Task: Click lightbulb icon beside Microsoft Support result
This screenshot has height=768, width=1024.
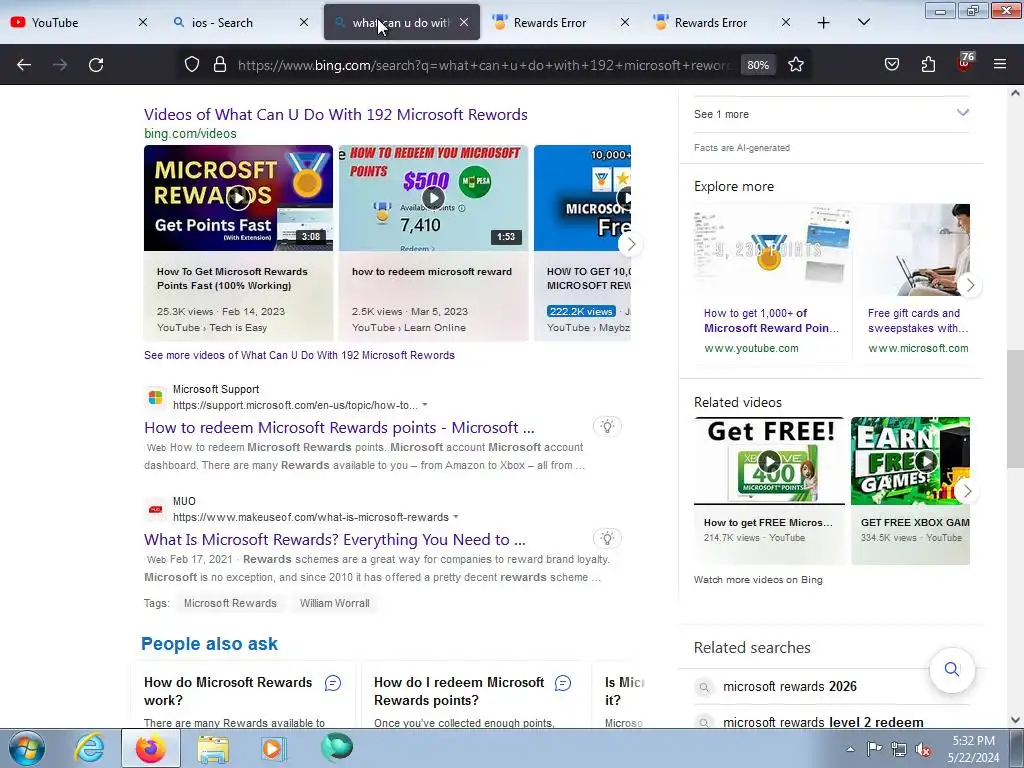Action: coord(607,426)
